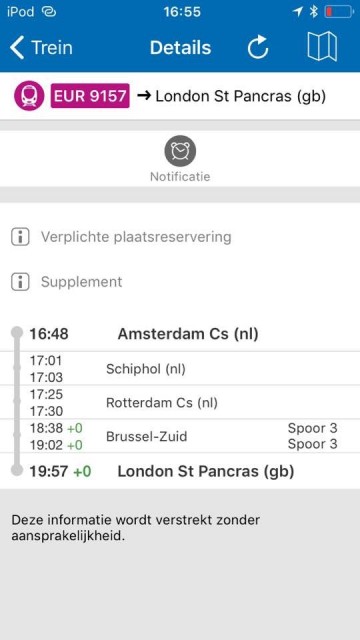Select the London St Pancras arrival row

coord(180,471)
